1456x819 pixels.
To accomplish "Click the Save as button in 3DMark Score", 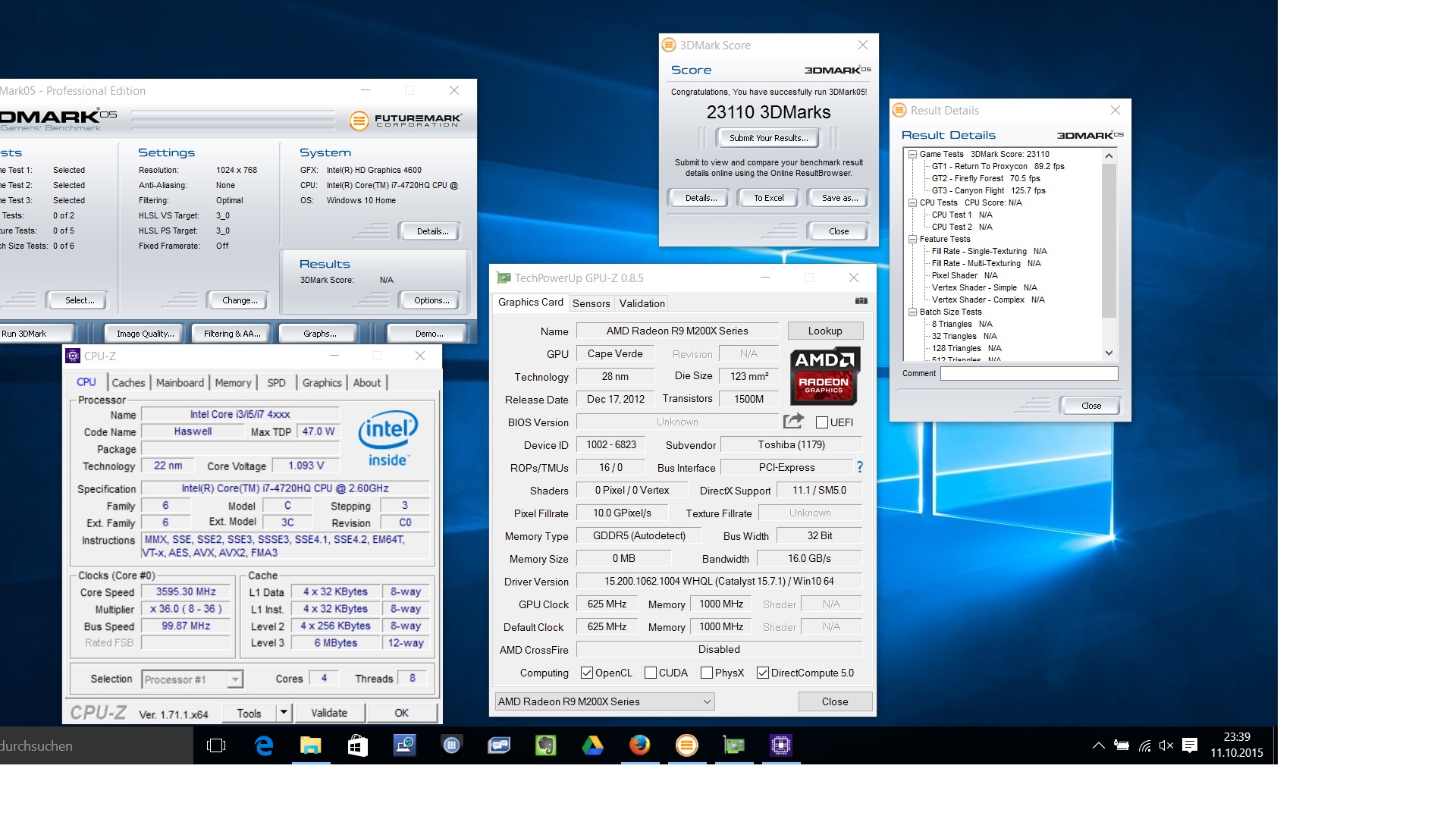I will click(840, 198).
